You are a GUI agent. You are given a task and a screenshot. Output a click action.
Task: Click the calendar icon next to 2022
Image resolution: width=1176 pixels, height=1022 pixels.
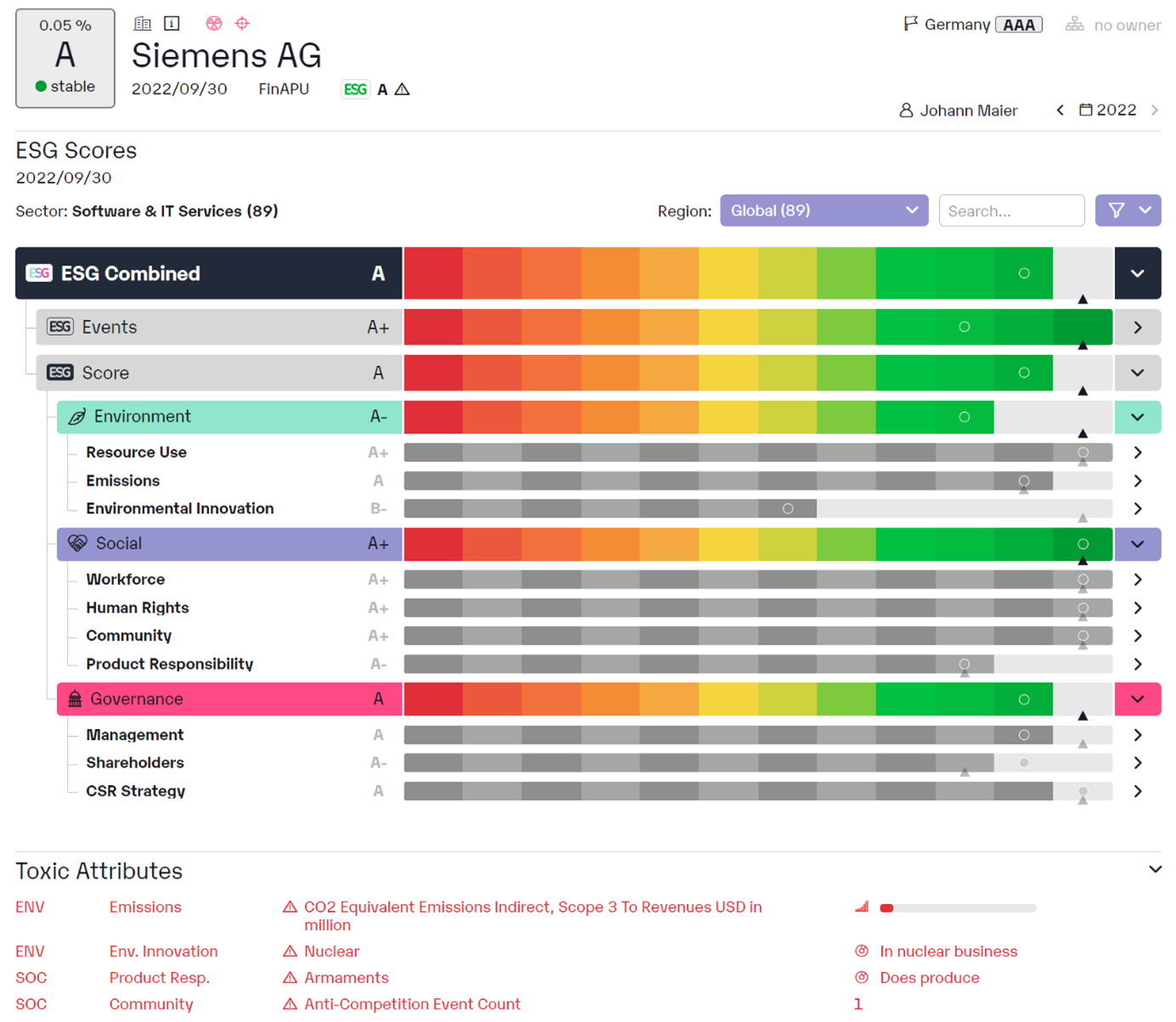[x=1086, y=110]
